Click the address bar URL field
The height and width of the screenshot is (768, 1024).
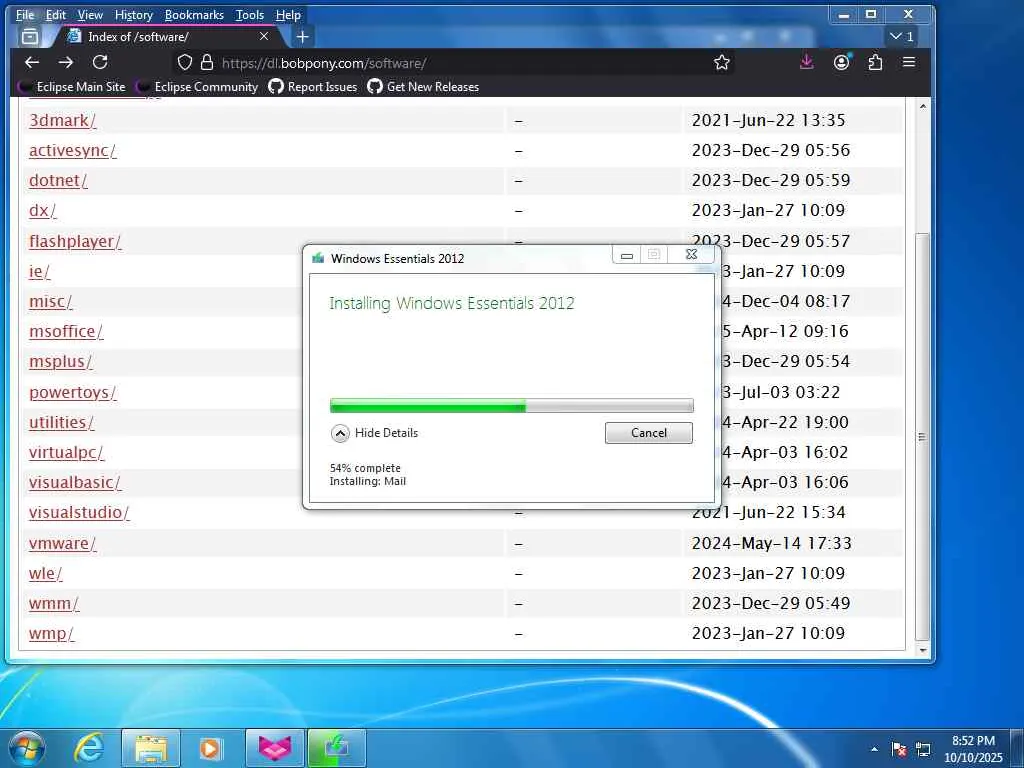click(x=457, y=63)
